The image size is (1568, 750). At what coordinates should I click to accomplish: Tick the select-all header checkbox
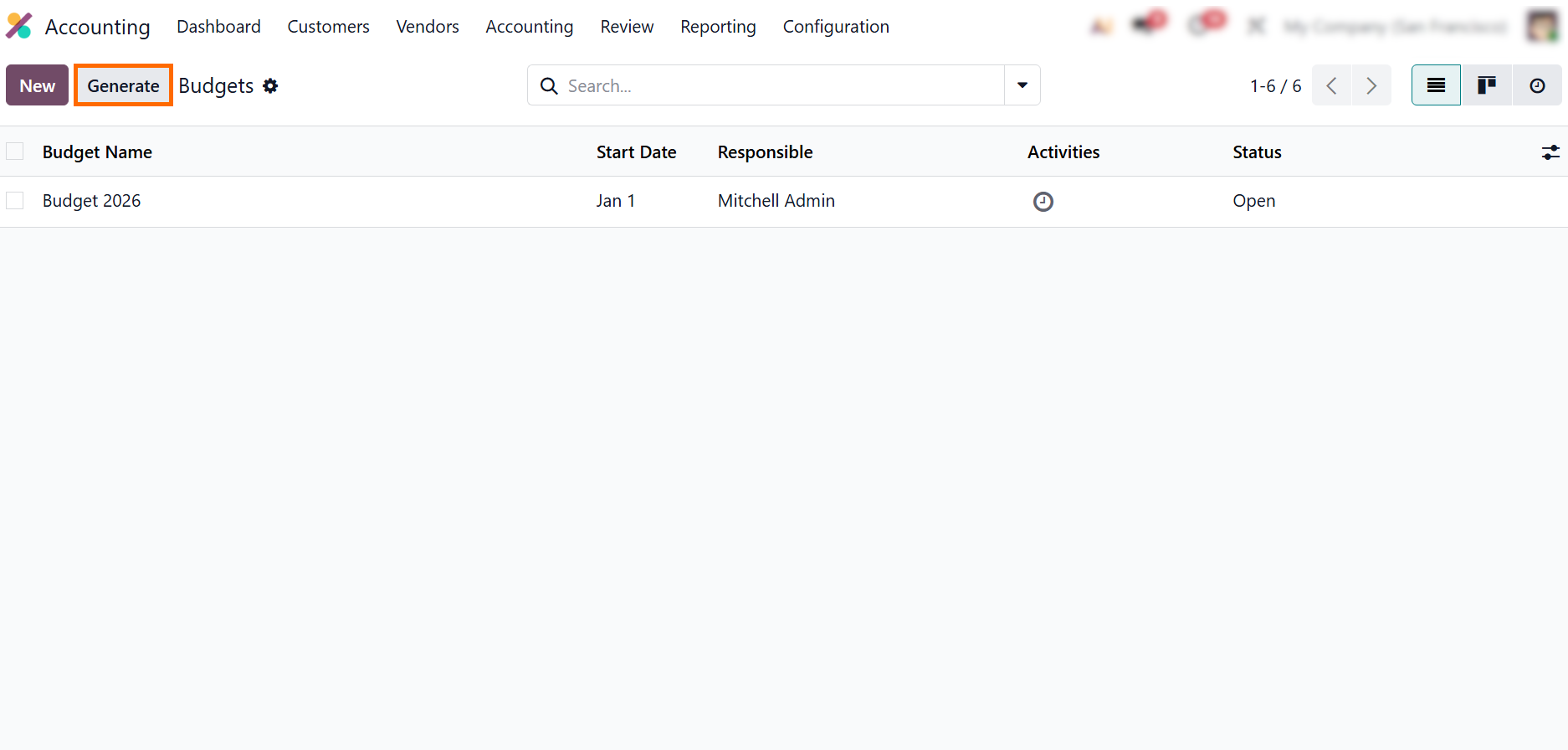(x=15, y=152)
